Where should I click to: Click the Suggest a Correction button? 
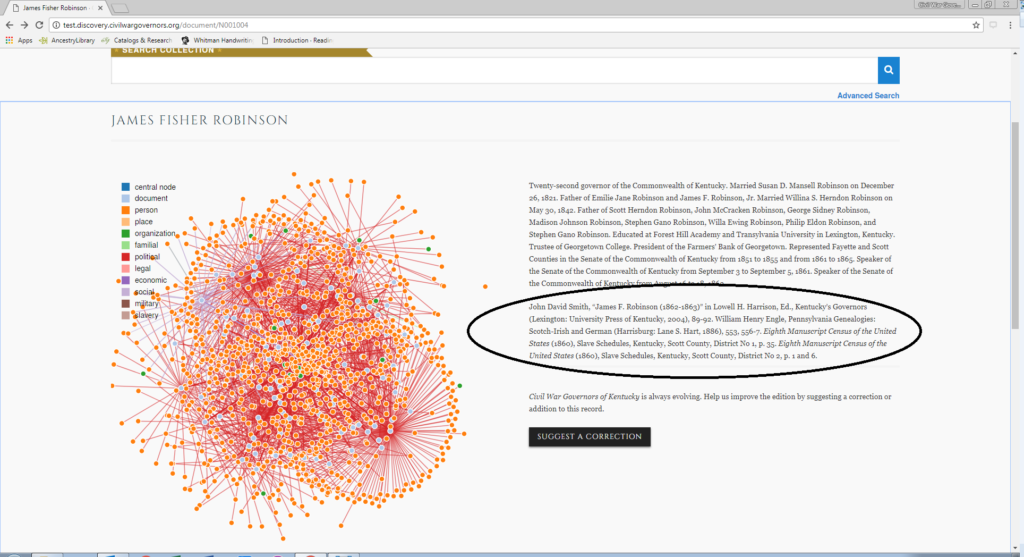[589, 436]
